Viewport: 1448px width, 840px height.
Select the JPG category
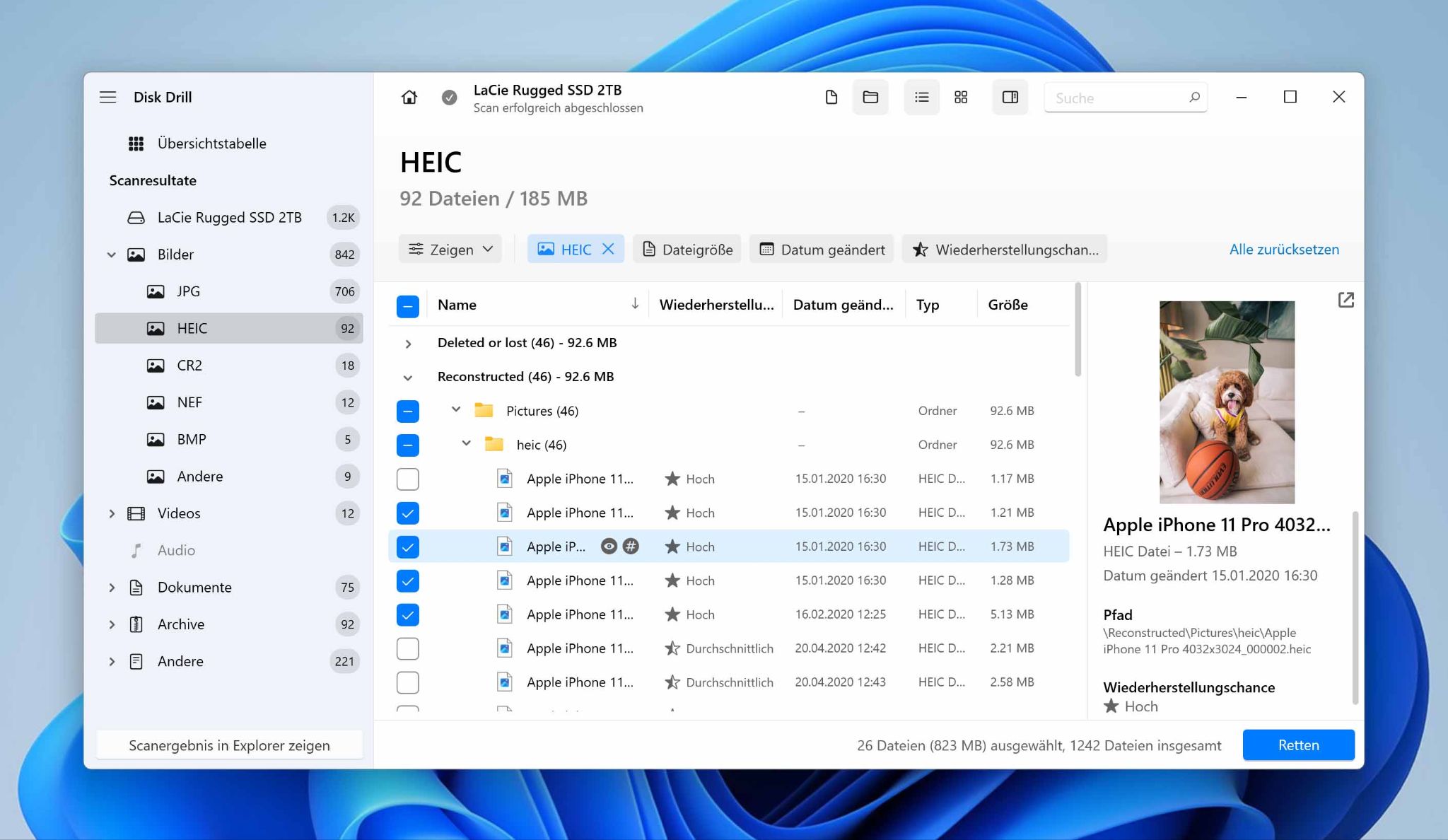[x=229, y=291]
